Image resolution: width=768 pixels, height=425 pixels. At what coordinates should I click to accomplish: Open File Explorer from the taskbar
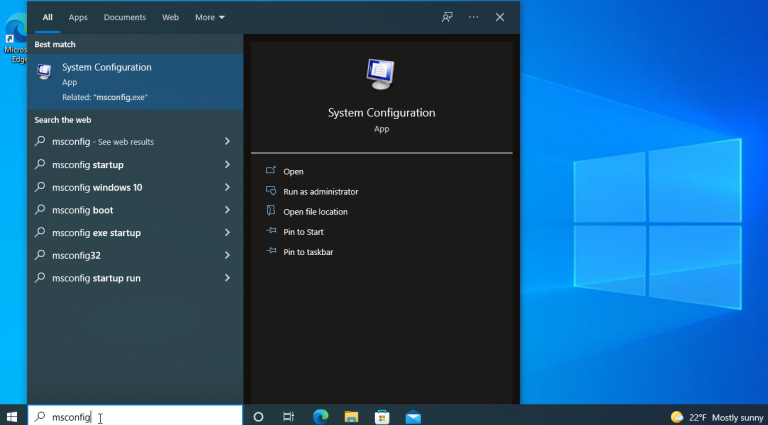click(x=351, y=417)
